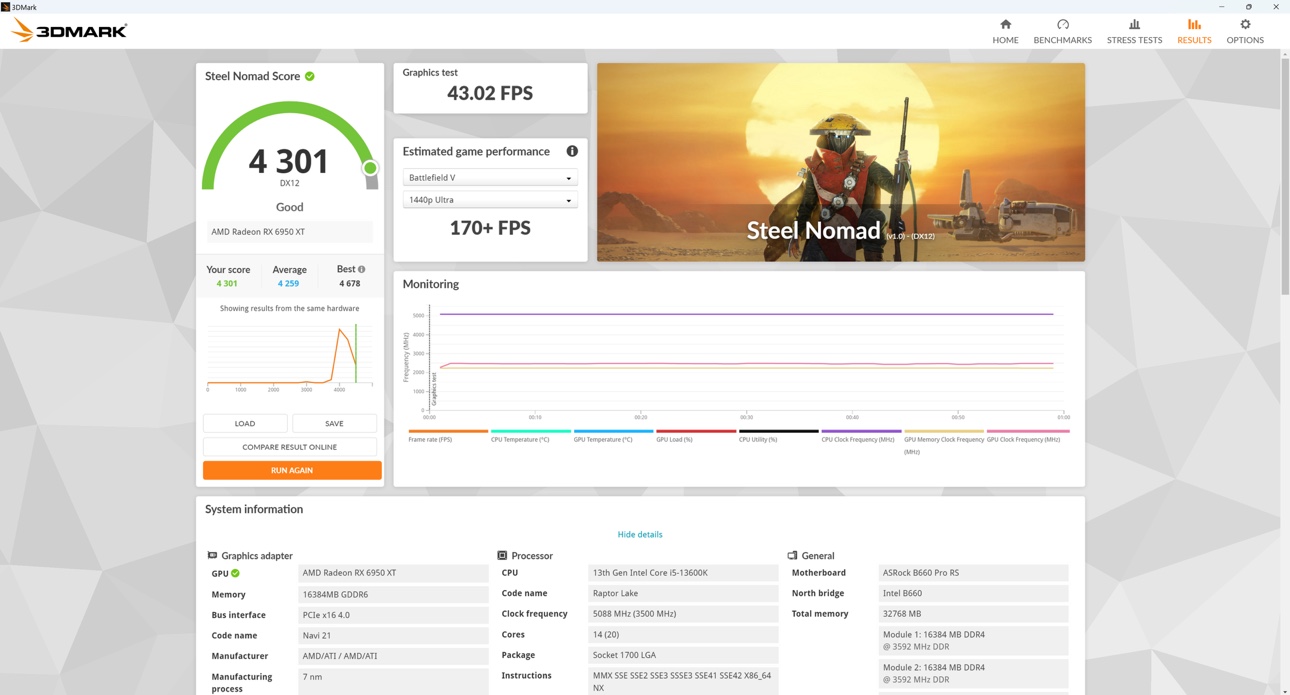1290x695 pixels.
Task: Open the Battlefield V game dropdown
Action: [490, 177]
